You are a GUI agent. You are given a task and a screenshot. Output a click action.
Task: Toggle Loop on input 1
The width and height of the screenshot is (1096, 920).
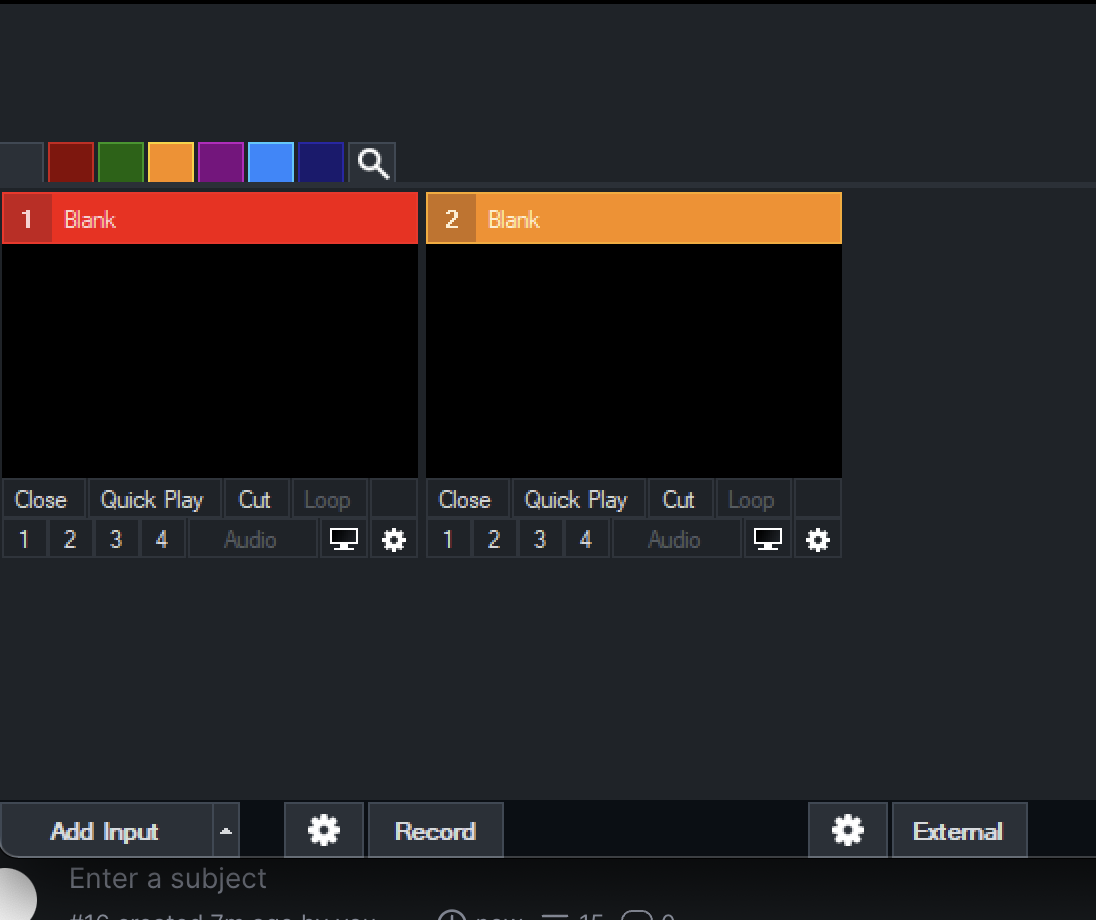tap(327, 500)
